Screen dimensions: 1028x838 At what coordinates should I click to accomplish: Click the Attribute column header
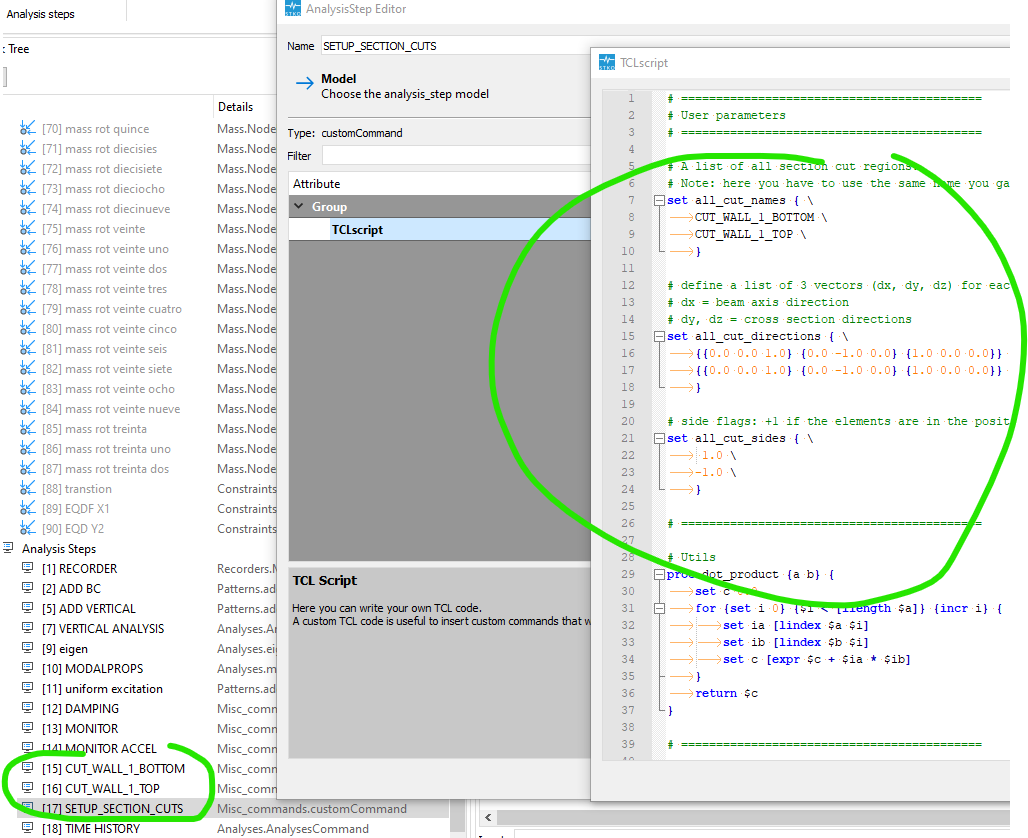pyautogui.click(x=317, y=184)
